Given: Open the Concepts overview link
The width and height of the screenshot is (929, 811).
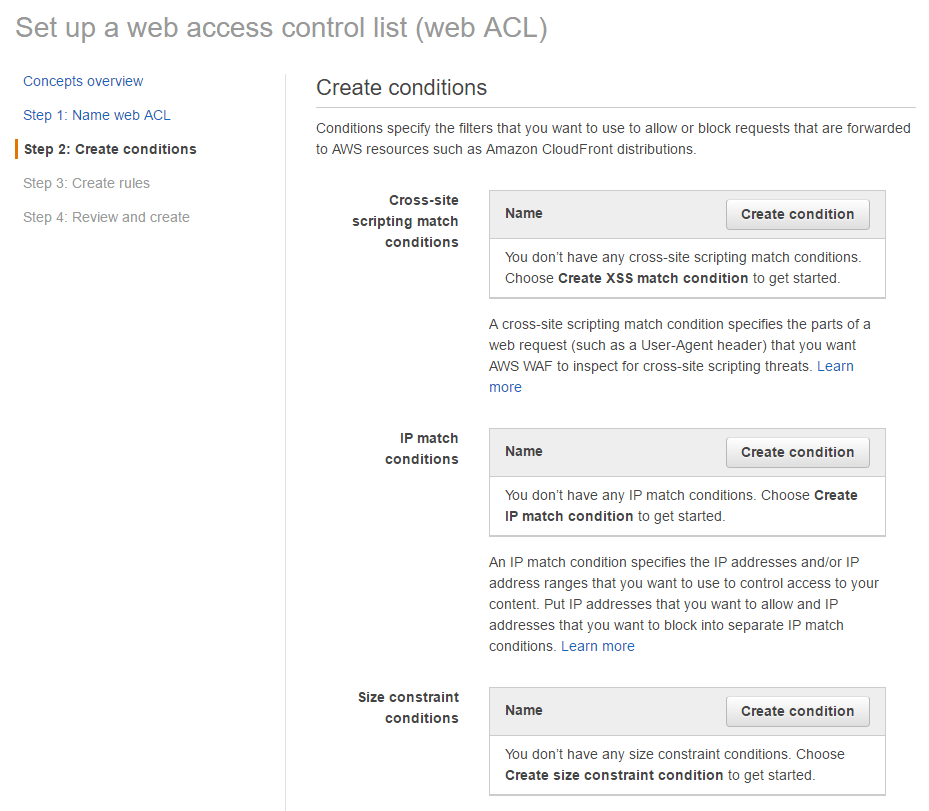Looking at the screenshot, I should point(83,81).
